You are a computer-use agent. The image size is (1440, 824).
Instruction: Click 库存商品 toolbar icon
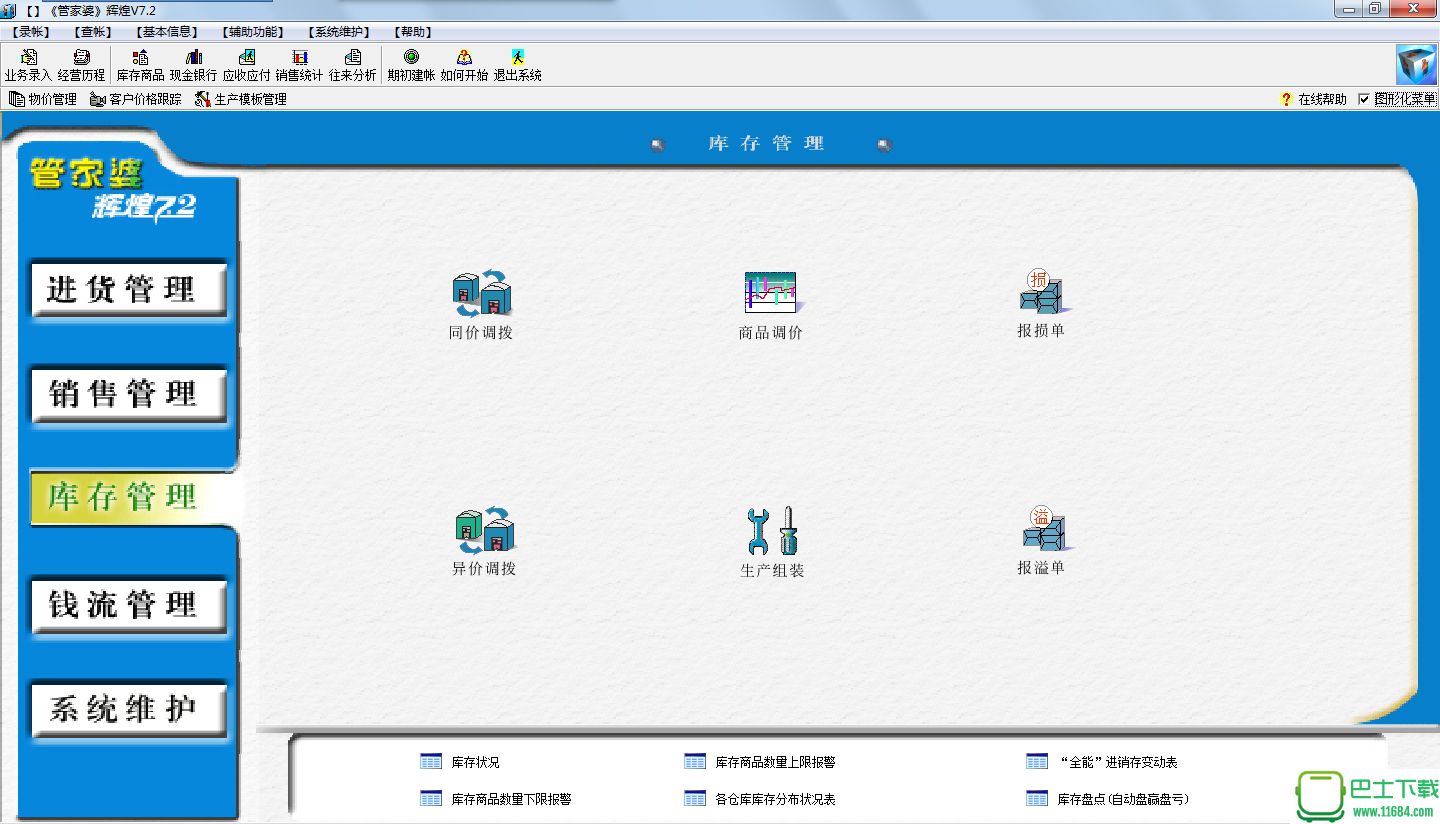point(141,65)
